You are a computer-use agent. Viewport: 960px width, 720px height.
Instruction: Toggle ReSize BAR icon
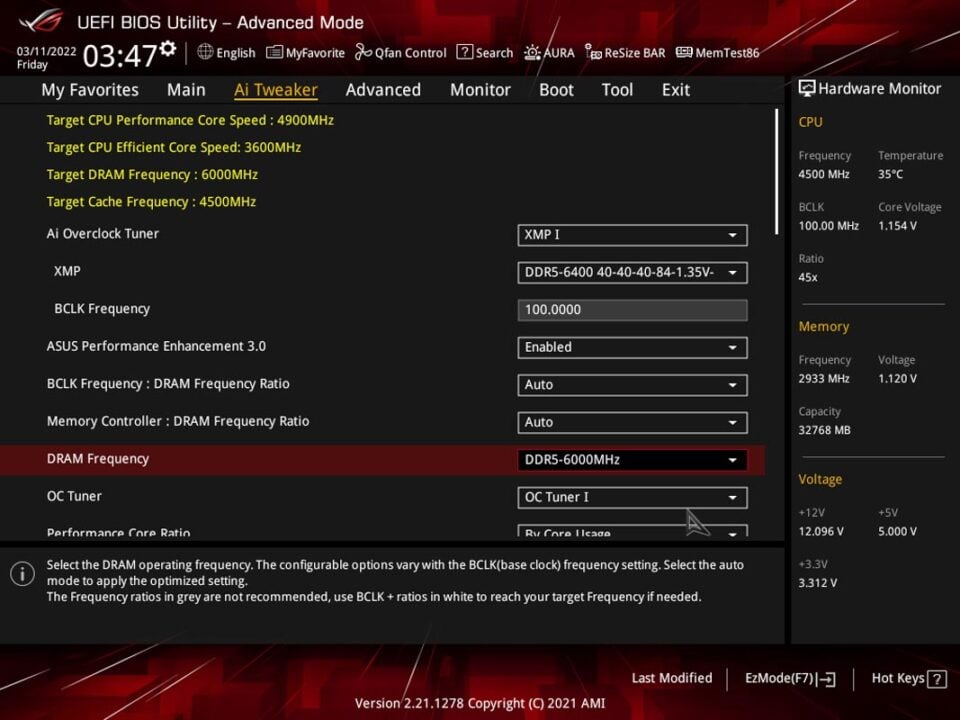click(593, 53)
